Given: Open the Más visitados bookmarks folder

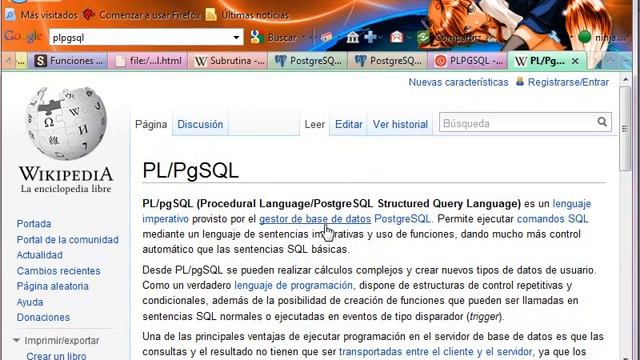Looking at the screenshot, I should 42,15.
